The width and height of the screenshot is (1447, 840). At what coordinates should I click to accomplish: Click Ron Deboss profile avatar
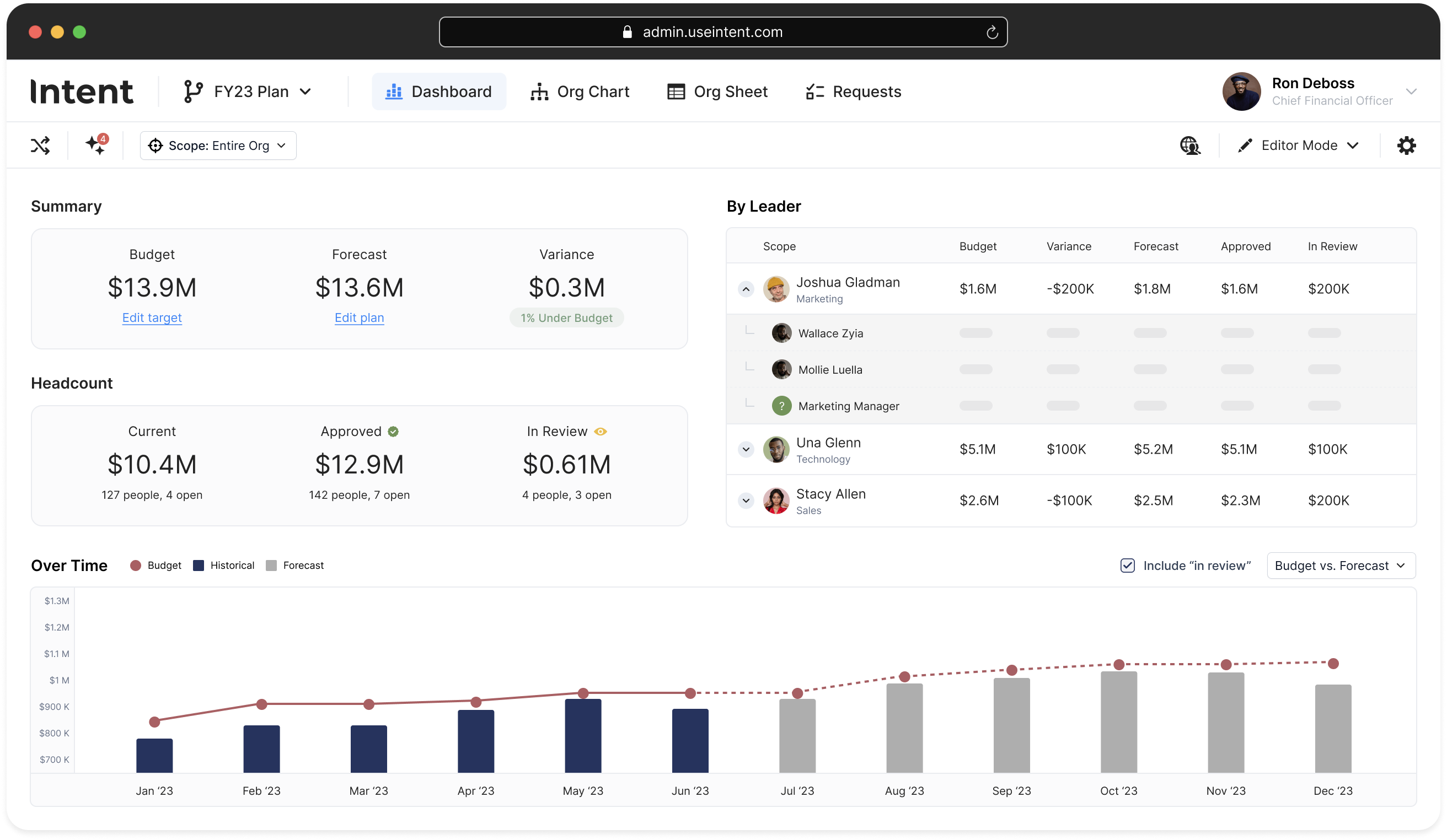tap(1241, 92)
